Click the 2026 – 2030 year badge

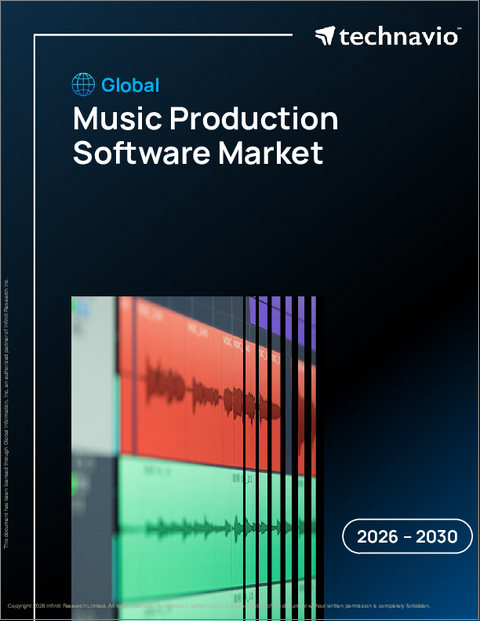[407, 536]
